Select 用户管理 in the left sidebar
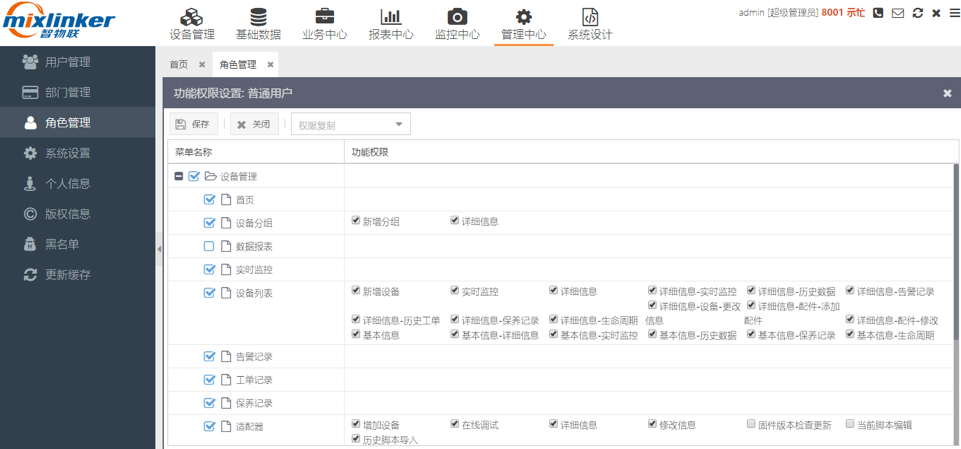Viewport: 961px width, 449px height. (x=67, y=62)
